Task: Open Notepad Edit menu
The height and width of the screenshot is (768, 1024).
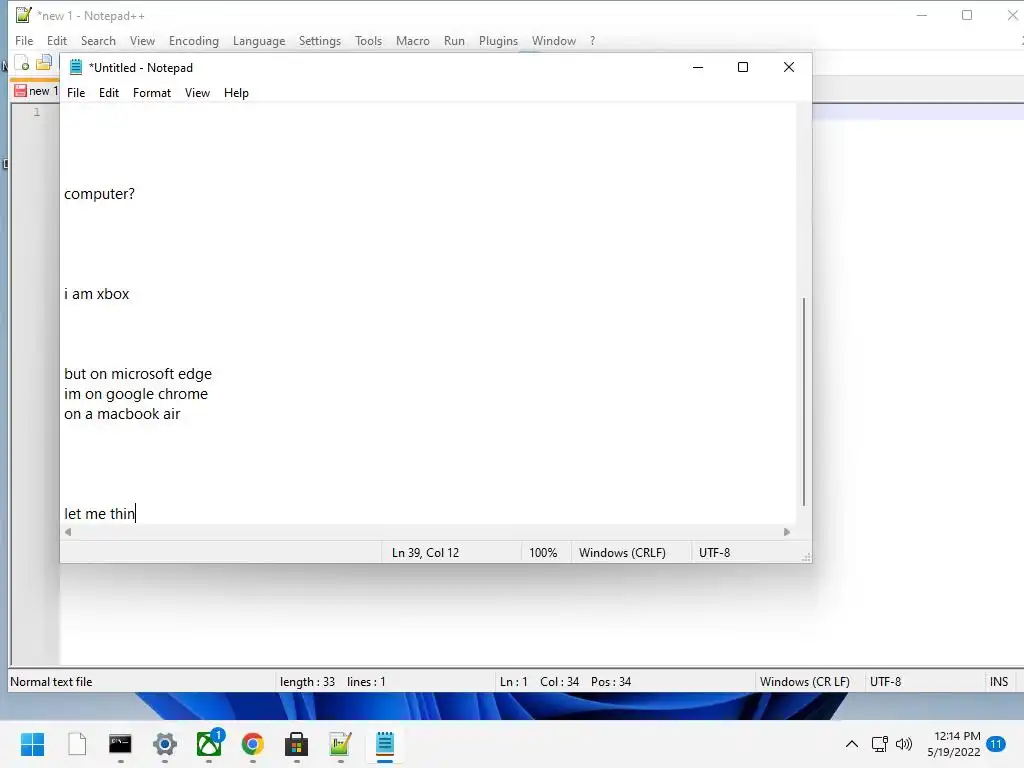Action: (x=109, y=93)
